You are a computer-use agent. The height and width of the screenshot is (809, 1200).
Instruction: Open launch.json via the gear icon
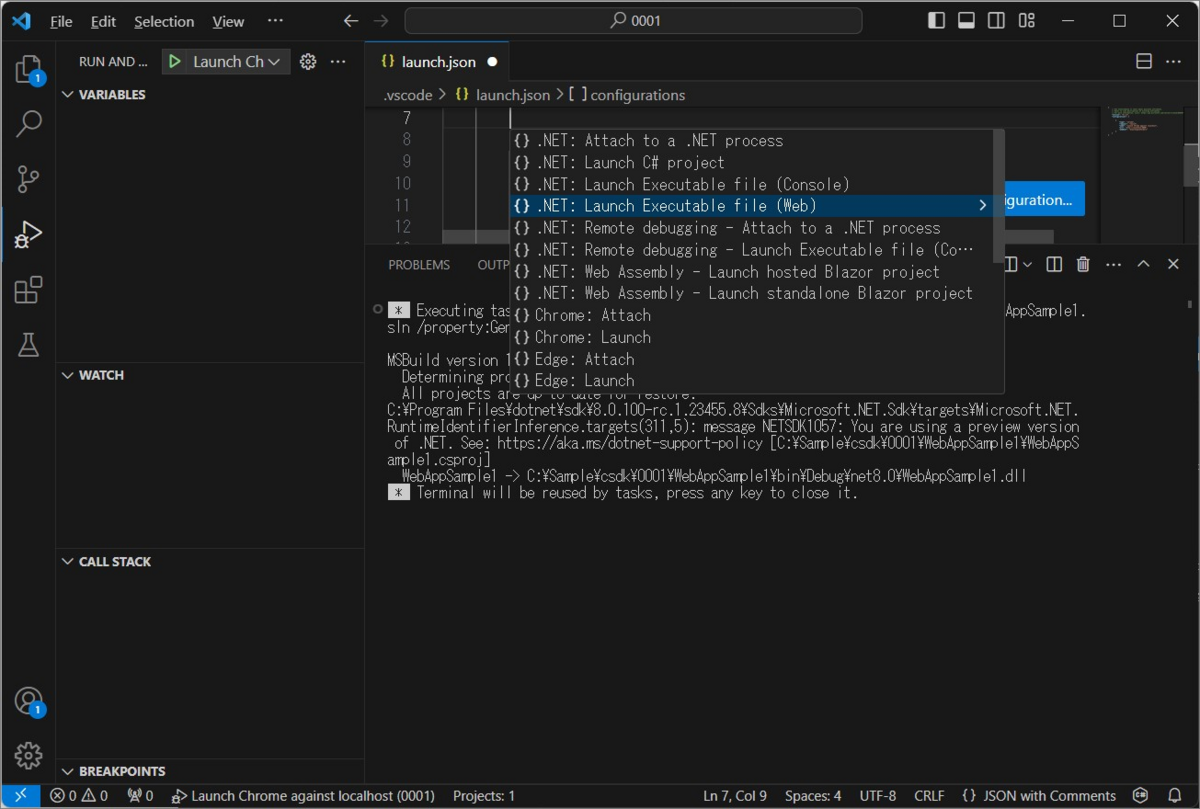308,62
